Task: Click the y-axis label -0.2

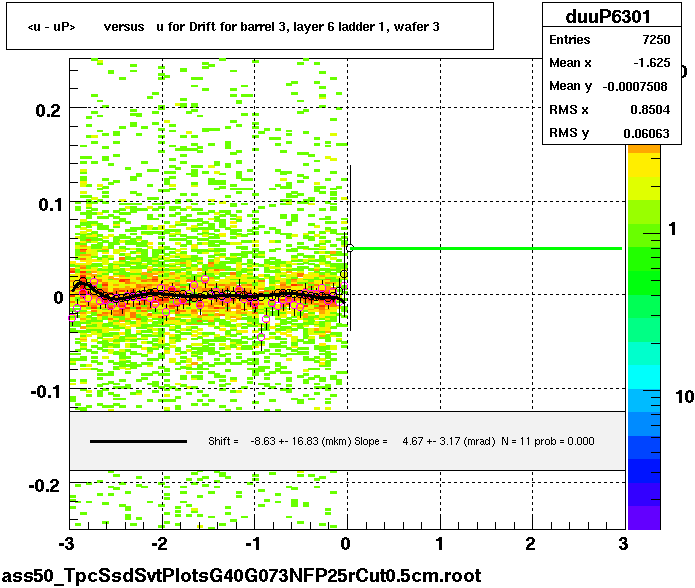Action: 44,486
